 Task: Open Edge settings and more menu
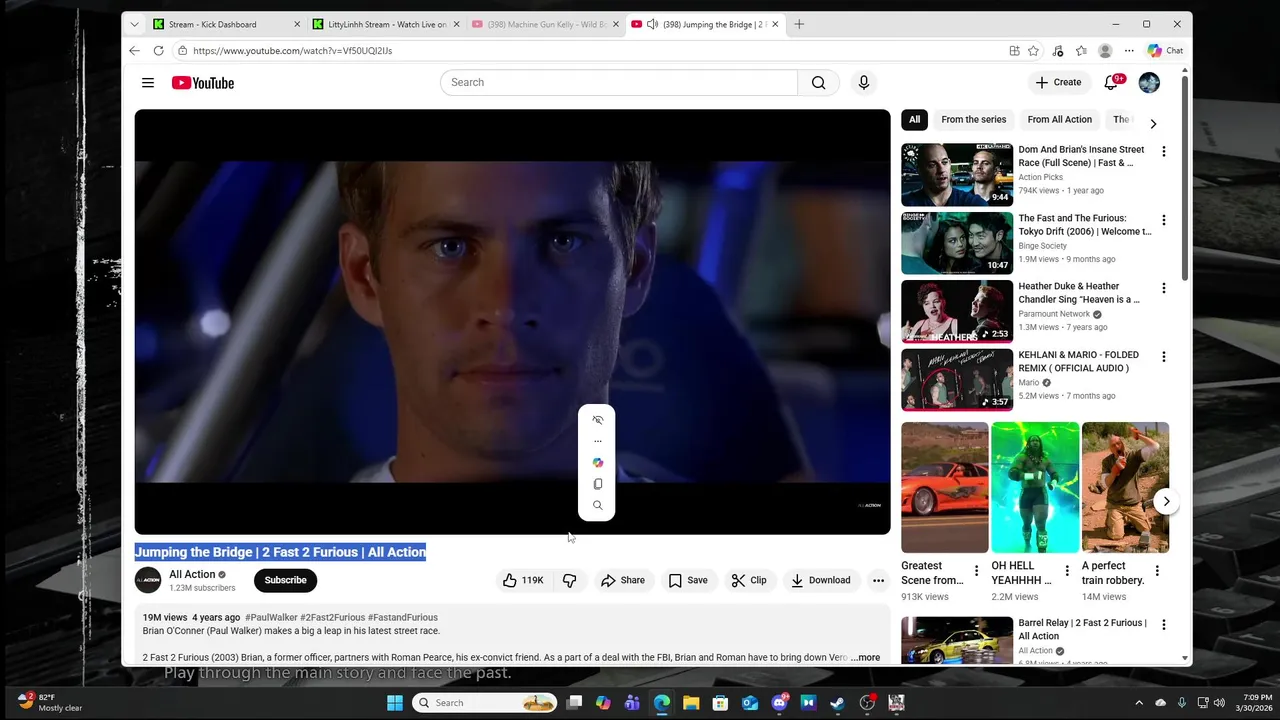click(1129, 50)
